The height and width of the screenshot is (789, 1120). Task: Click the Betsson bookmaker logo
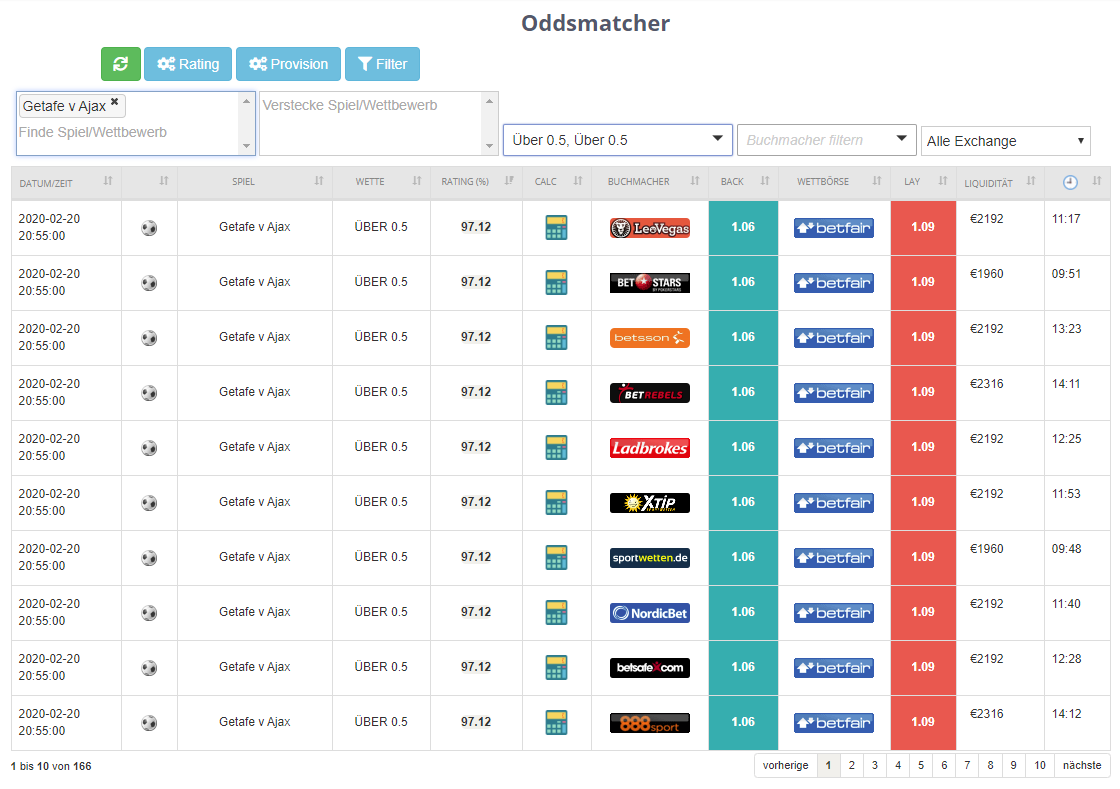pyautogui.click(x=650, y=338)
